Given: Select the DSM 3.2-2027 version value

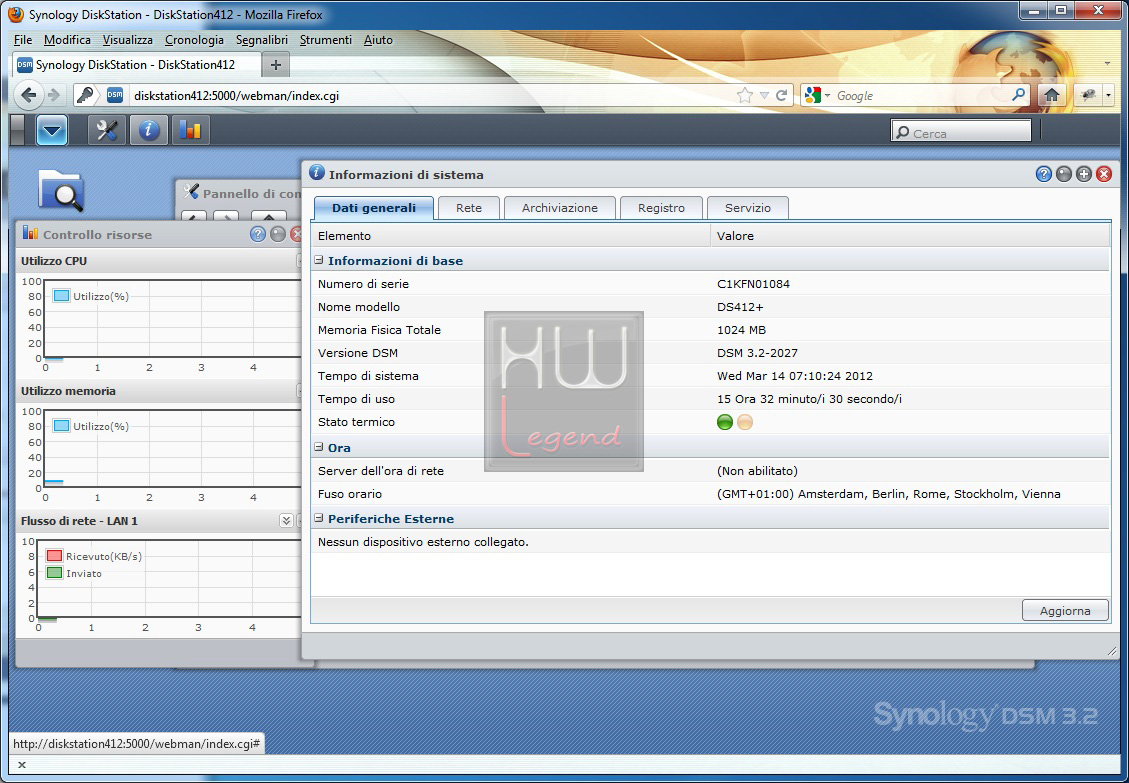Looking at the screenshot, I should coord(757,353).
